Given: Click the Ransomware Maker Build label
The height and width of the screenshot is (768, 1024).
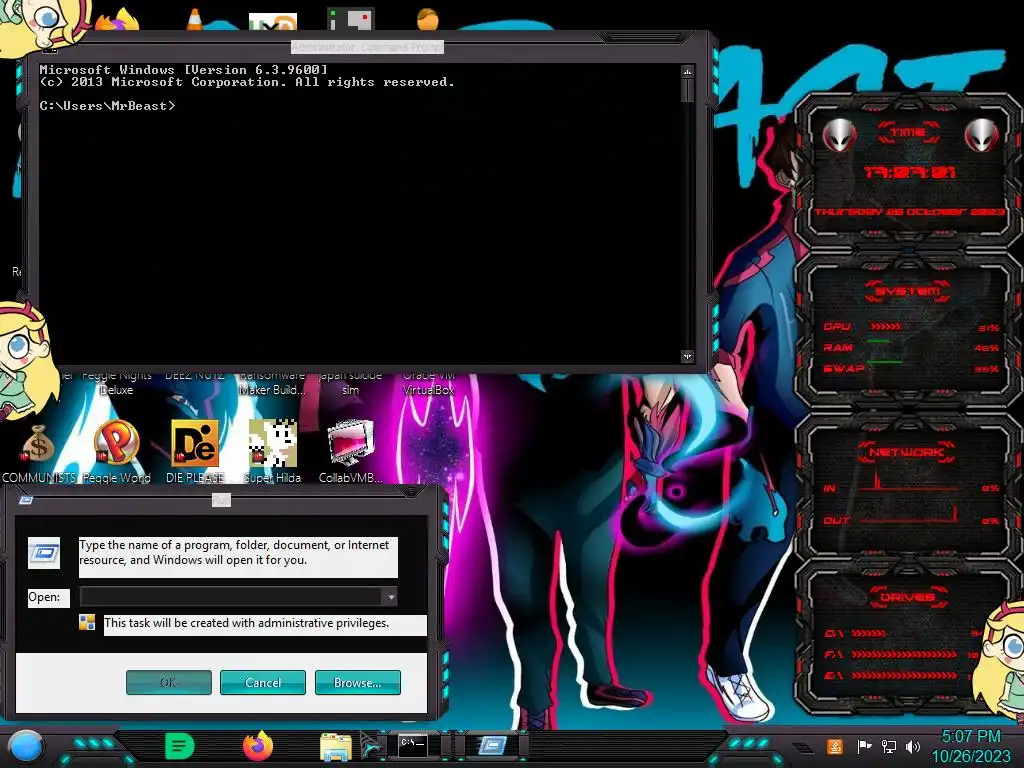Looking at the screenshot, I should [272, 383].
